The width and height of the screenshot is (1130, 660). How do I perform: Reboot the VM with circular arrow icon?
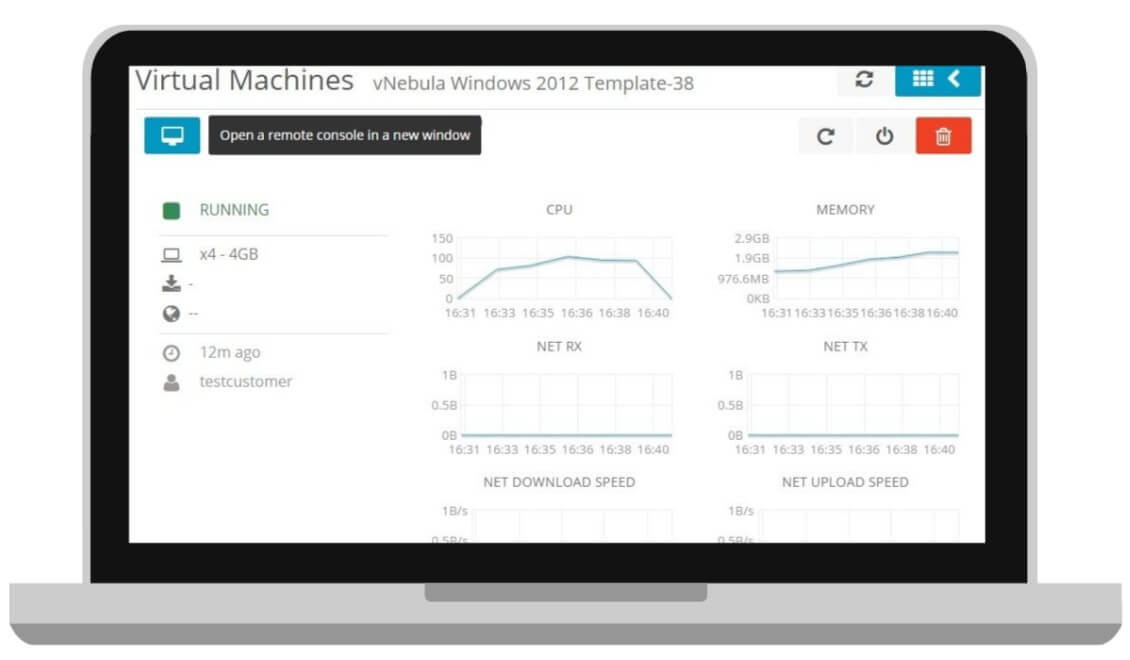[x=826, y=136]
